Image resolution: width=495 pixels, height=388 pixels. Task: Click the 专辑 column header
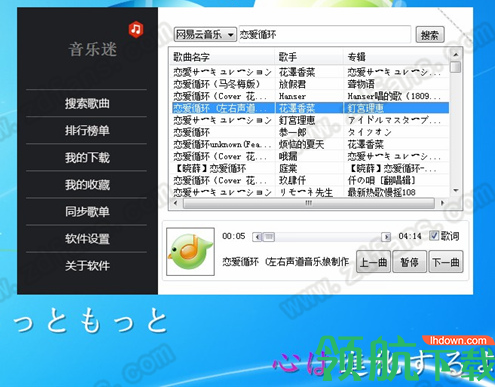396,57
